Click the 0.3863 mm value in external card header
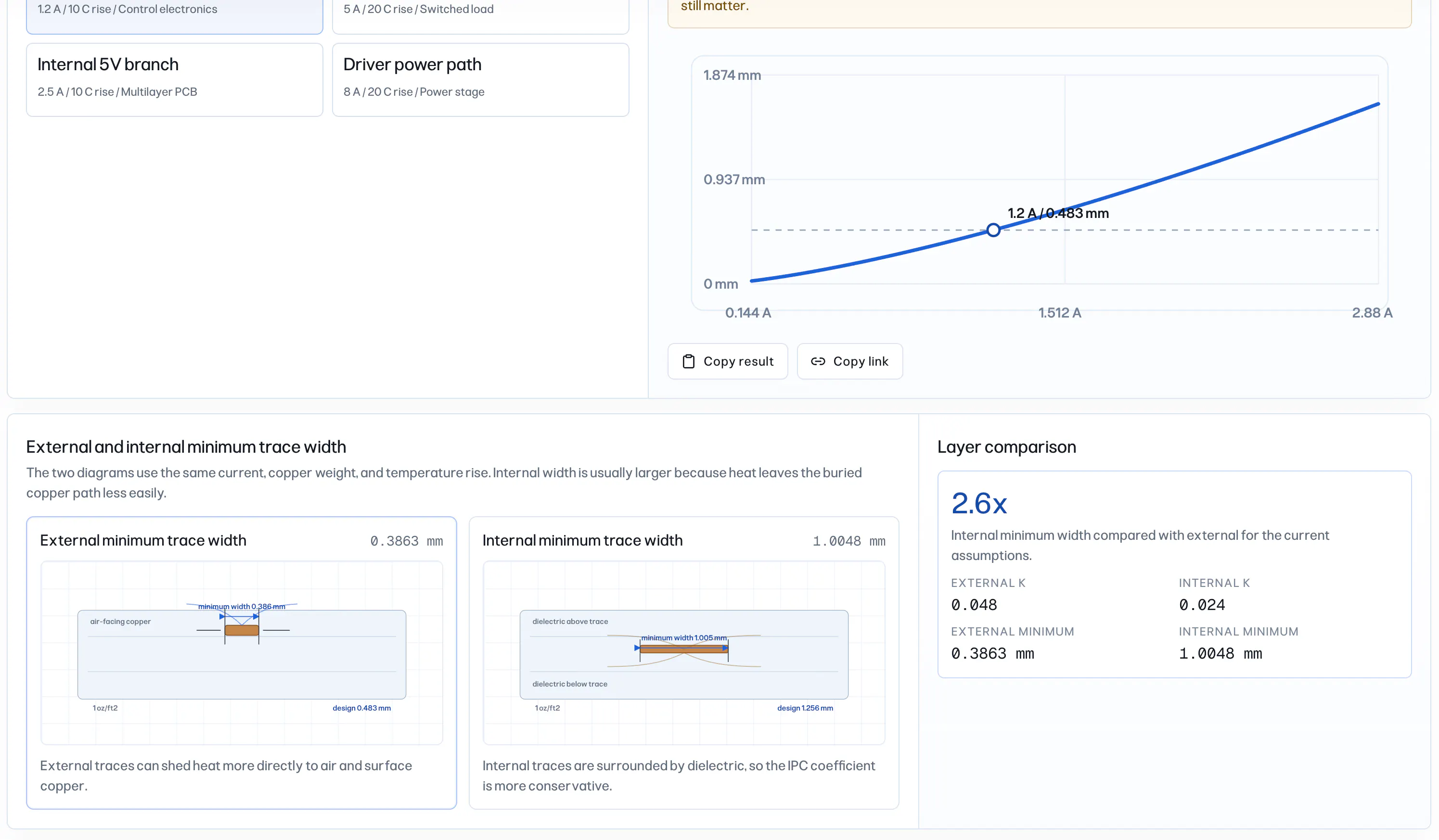The image size is (1439, 840). (406, 540)
